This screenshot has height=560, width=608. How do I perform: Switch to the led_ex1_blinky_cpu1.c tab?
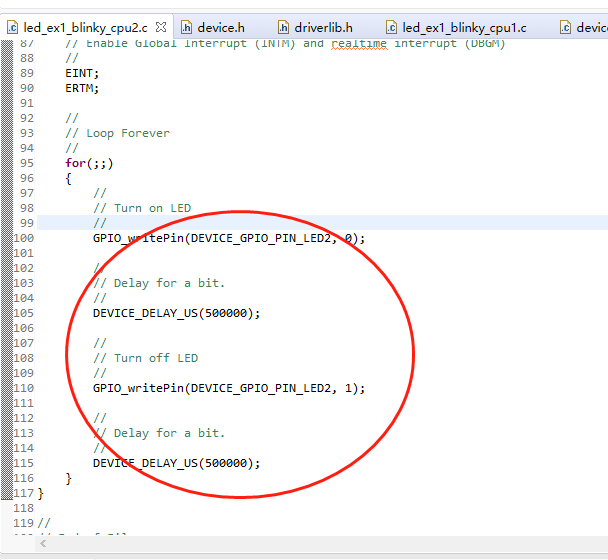tap(464, 28)
